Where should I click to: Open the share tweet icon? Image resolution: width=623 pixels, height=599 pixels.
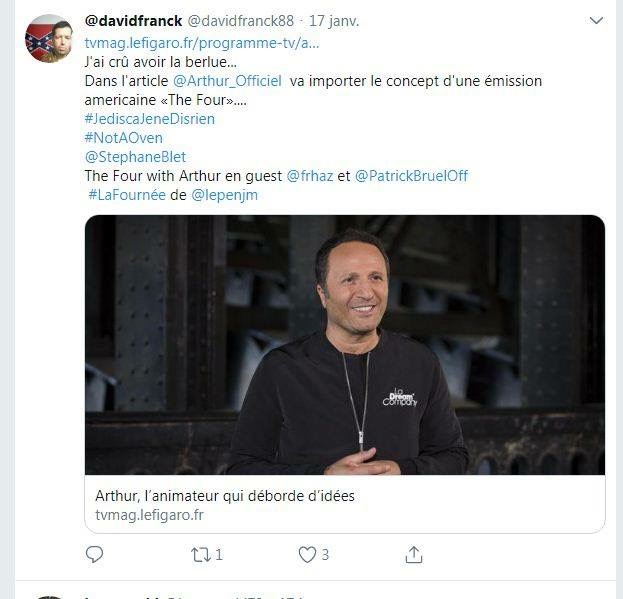[414, 553]
